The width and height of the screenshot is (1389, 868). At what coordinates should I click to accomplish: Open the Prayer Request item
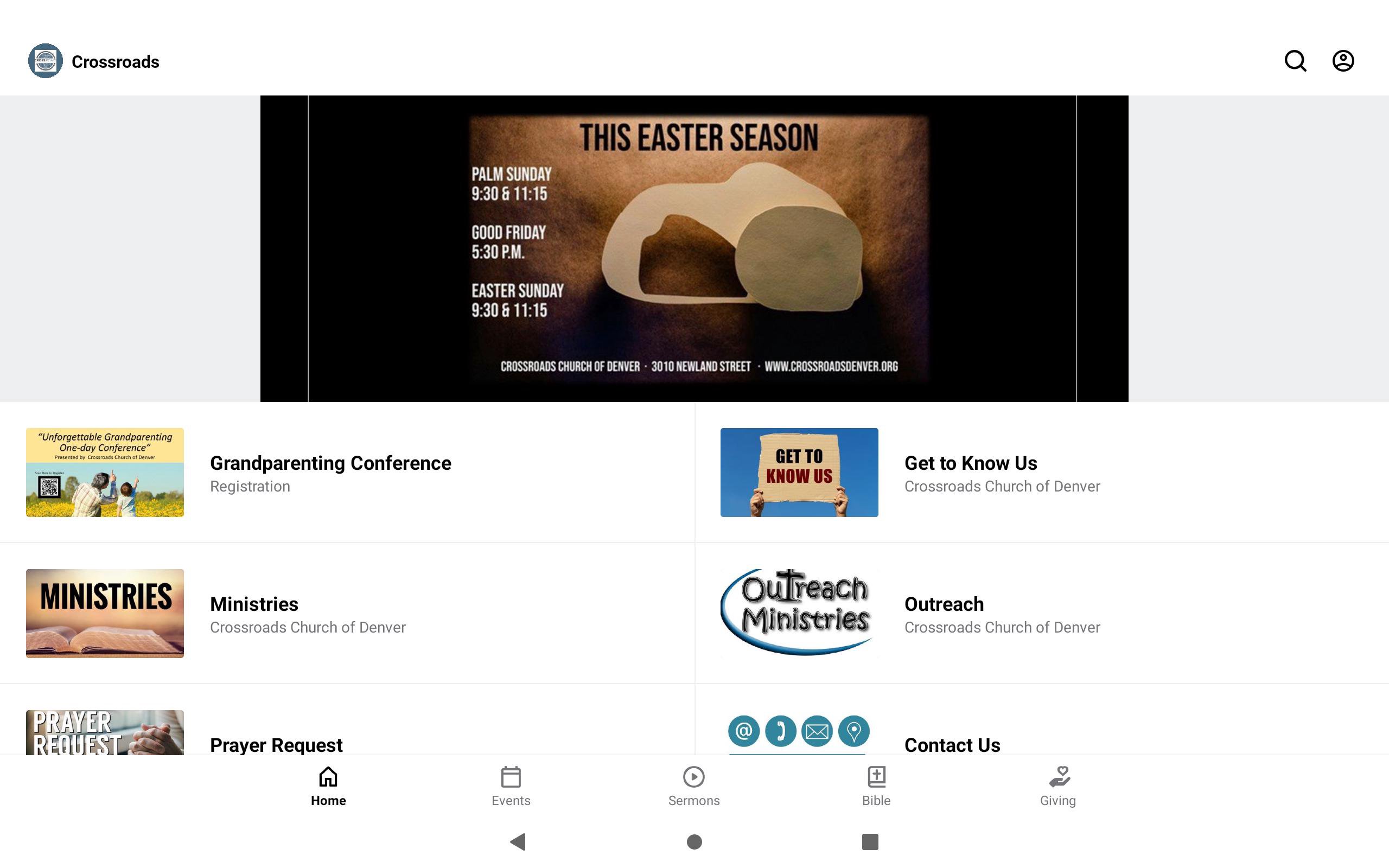(x=276, y=744)
